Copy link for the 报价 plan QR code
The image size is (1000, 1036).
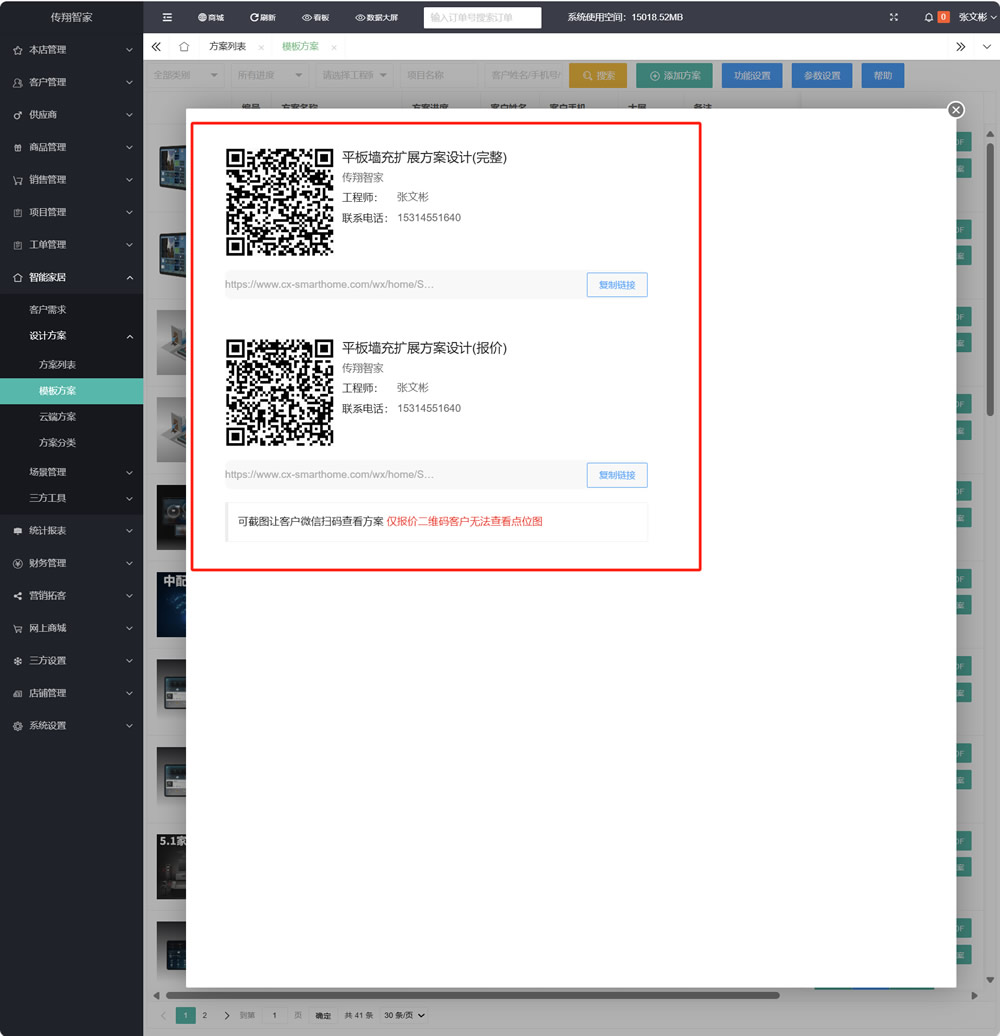(617, 475)
